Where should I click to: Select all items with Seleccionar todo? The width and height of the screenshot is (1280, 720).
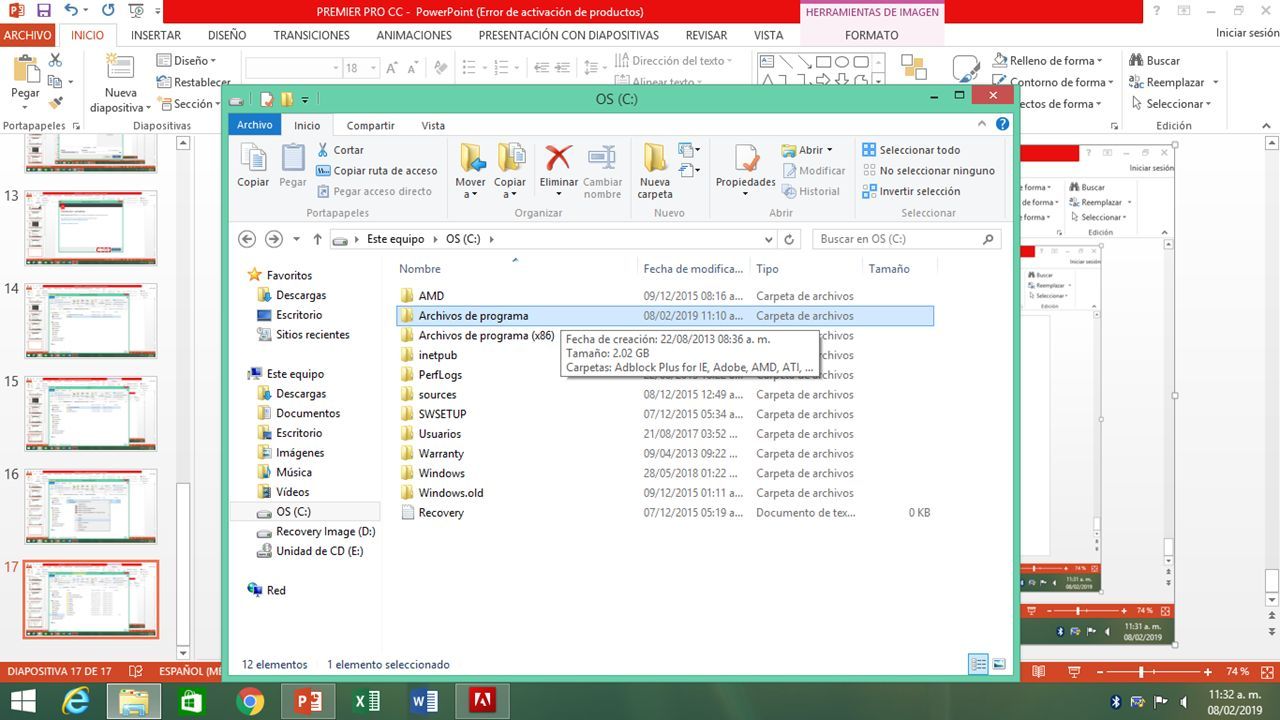(x=911, y=150)
